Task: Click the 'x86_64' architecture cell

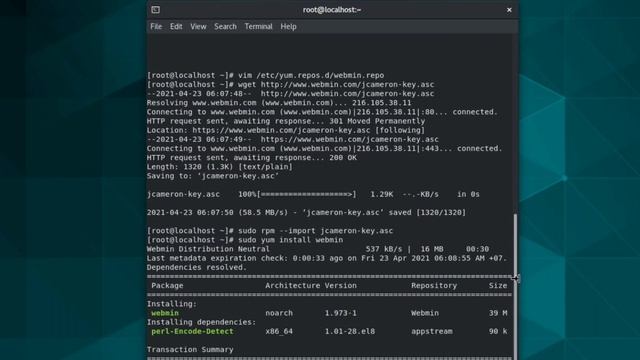Action: 279,331
